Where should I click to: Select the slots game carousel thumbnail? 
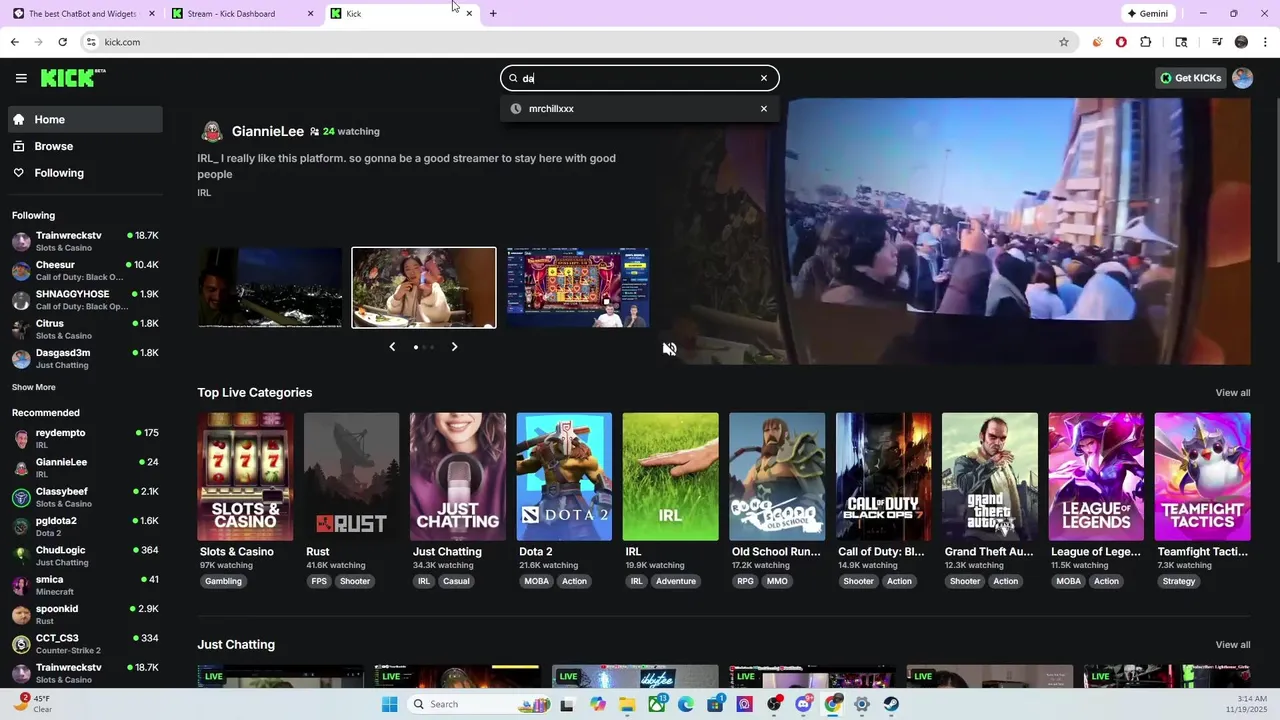[x=578, y=288]
